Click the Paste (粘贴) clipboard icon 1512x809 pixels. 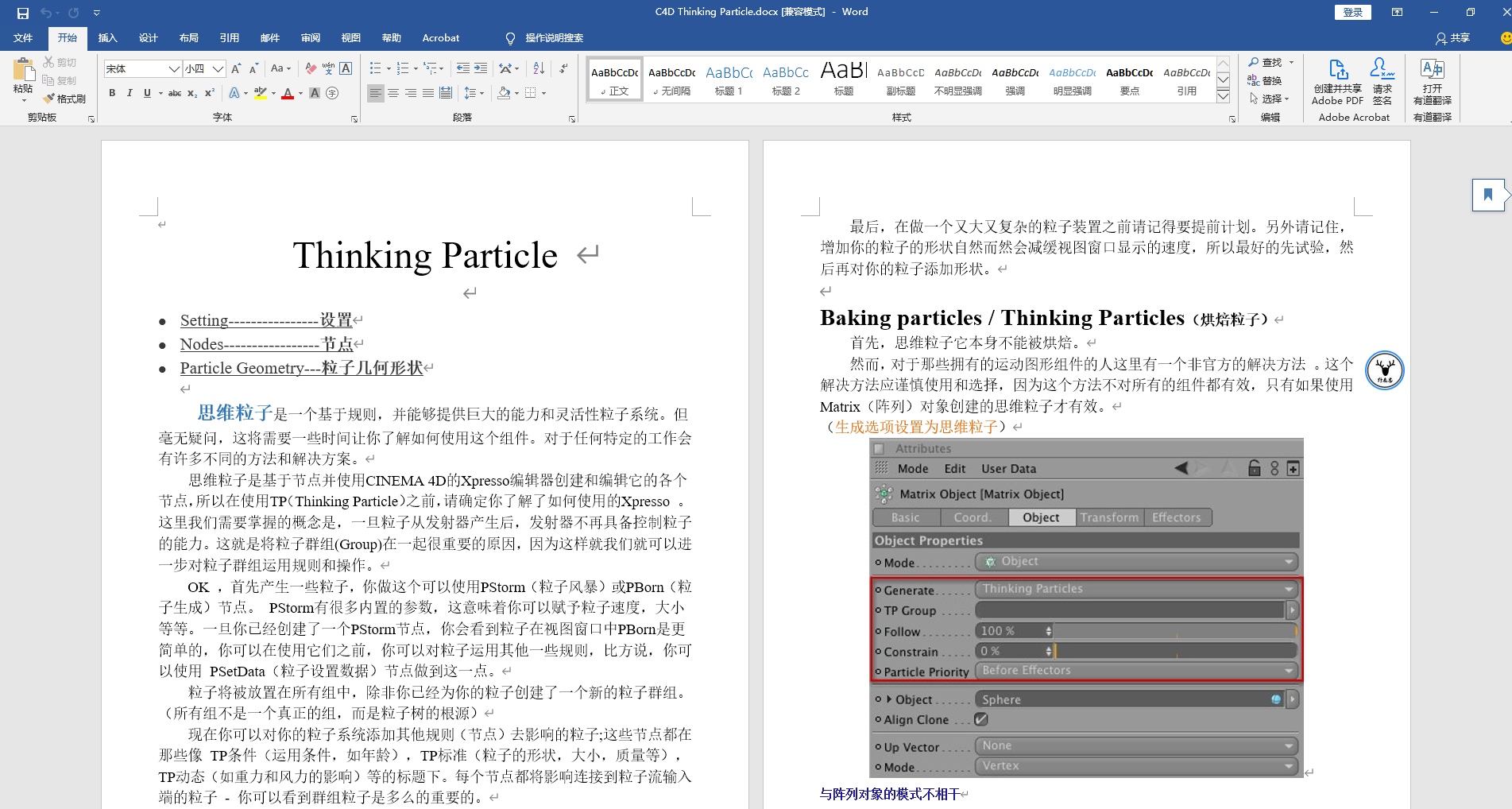pos(23,70)
